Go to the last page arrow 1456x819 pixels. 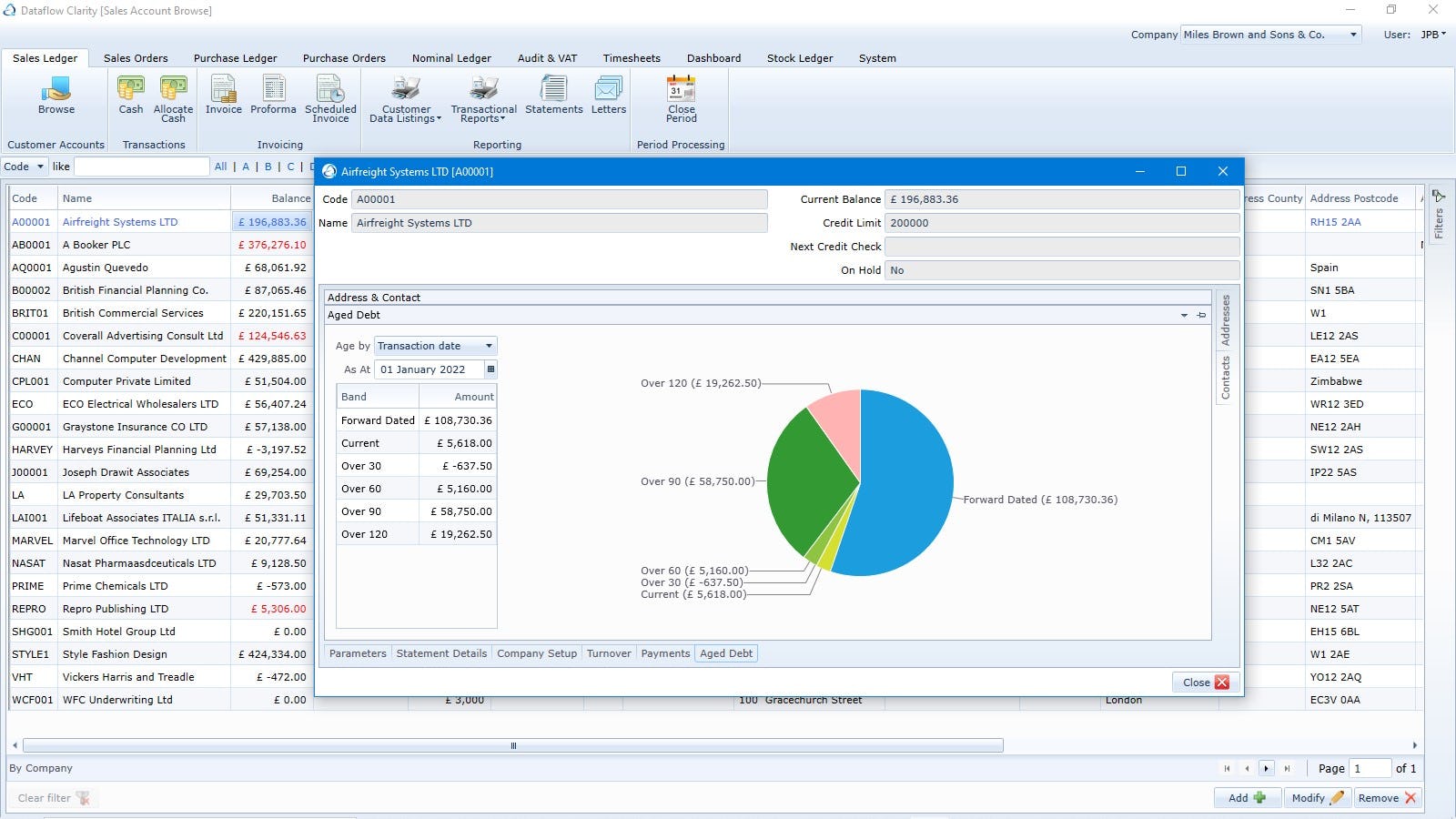click(x=1287, y=769)
